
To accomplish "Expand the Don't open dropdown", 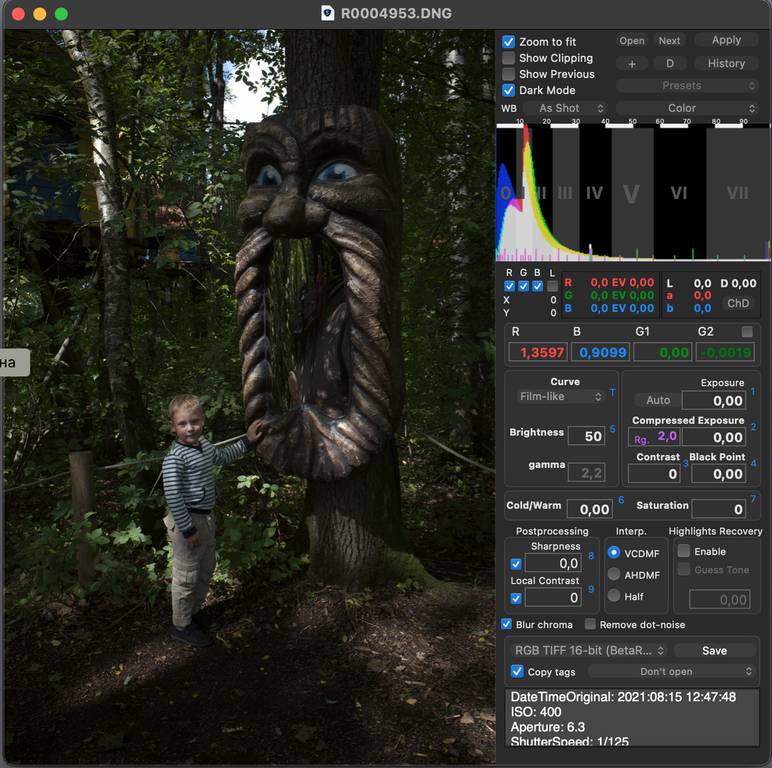I will [x=672, y=672].
